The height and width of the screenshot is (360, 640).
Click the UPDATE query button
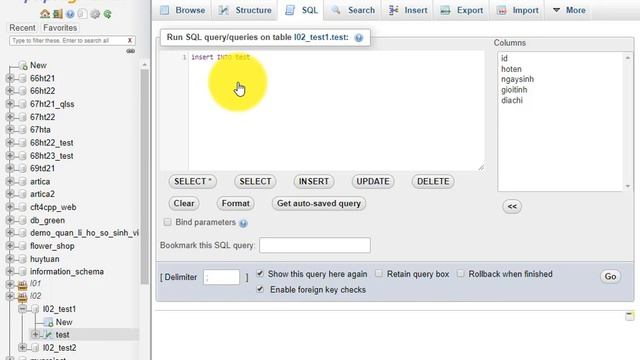point(373,182)
